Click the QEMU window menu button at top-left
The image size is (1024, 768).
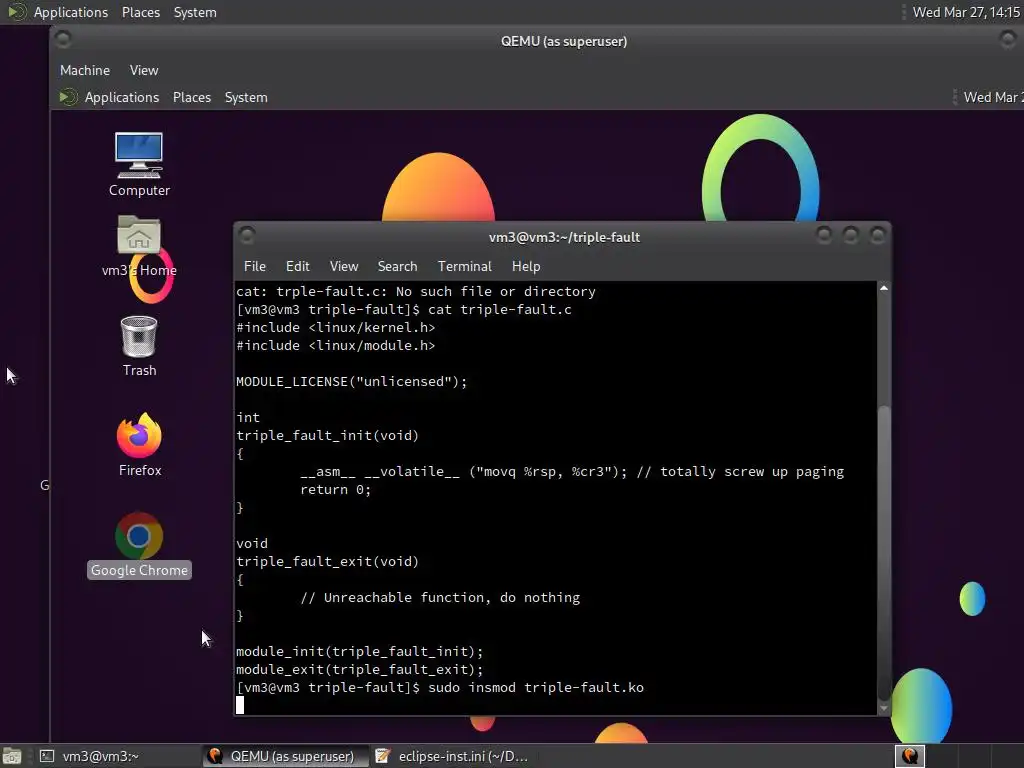point(63,40)
